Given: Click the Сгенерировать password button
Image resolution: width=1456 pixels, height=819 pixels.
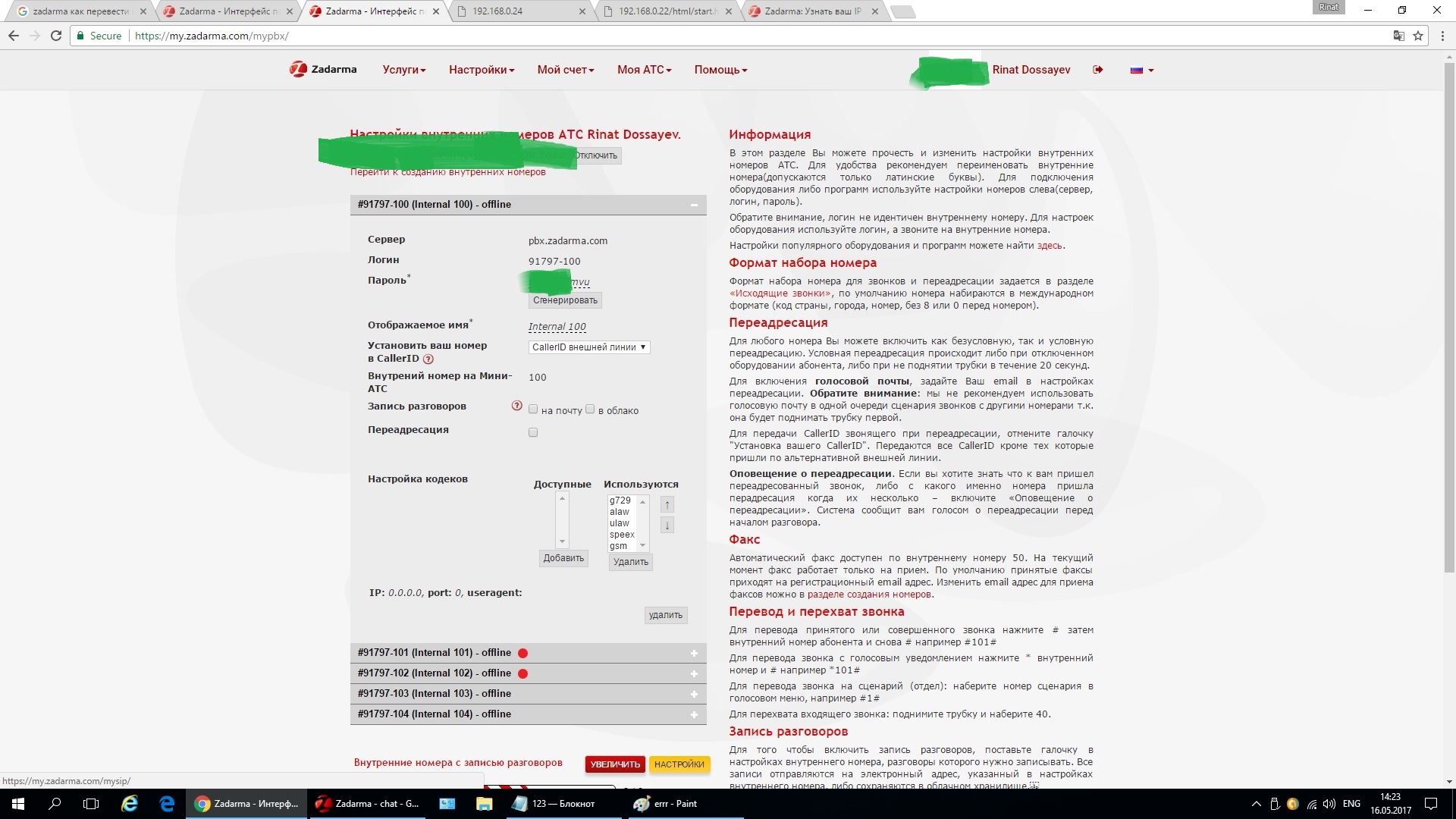Looking at the screenshot, I should (565, 300).
